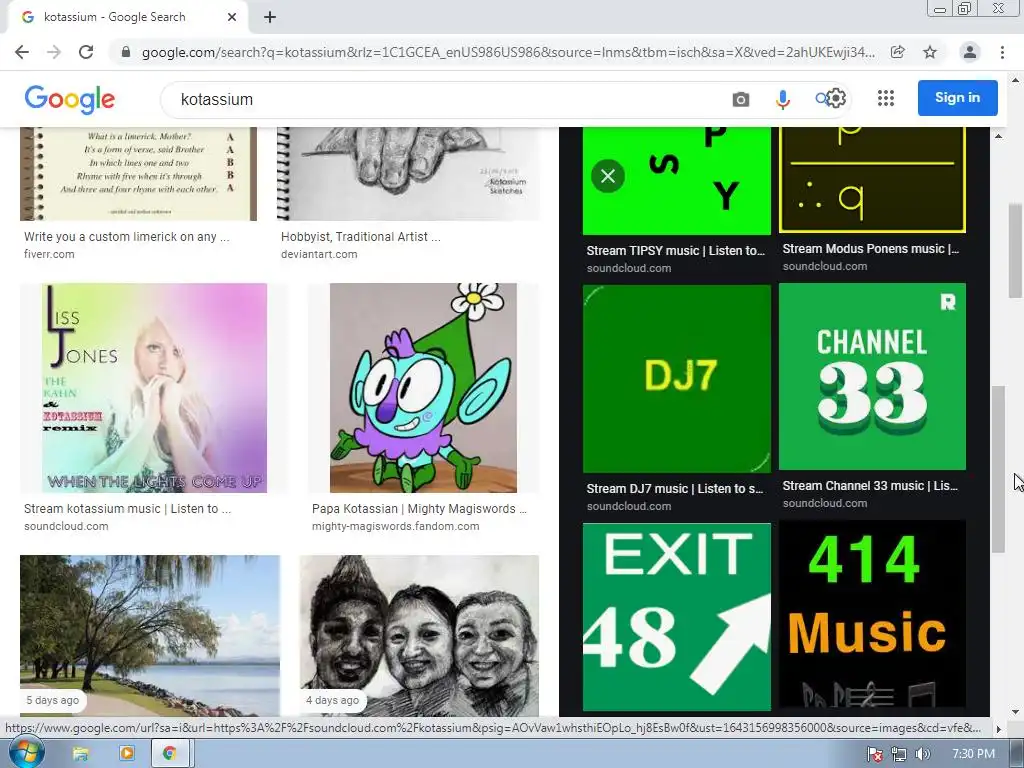Click the fiverr.com source text
This screenshot has height=768, width=1024.
(x=49, y=254)
